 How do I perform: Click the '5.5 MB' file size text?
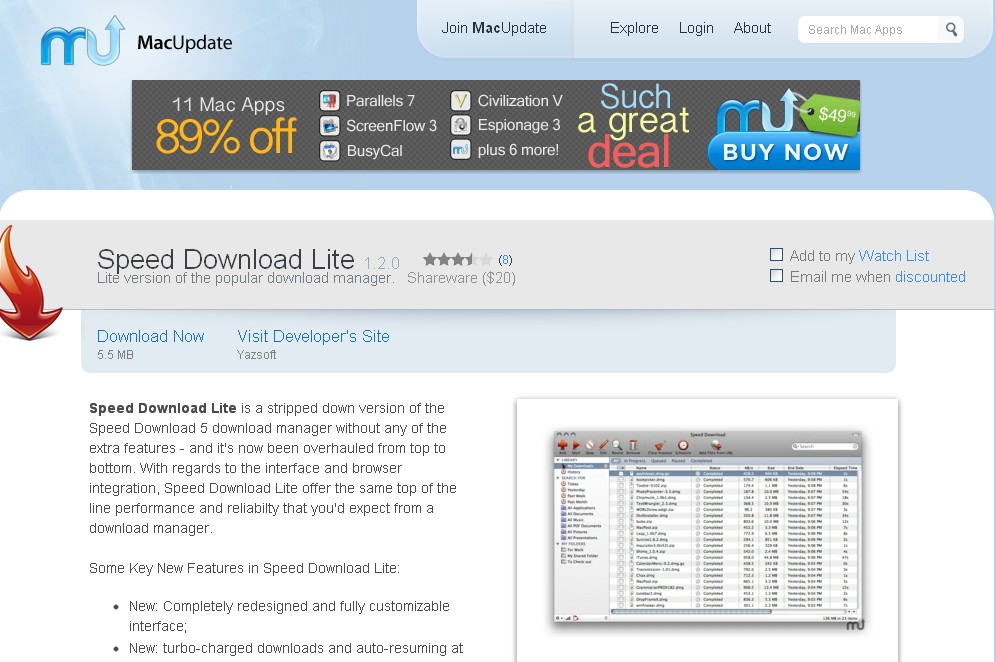point(115,355)
